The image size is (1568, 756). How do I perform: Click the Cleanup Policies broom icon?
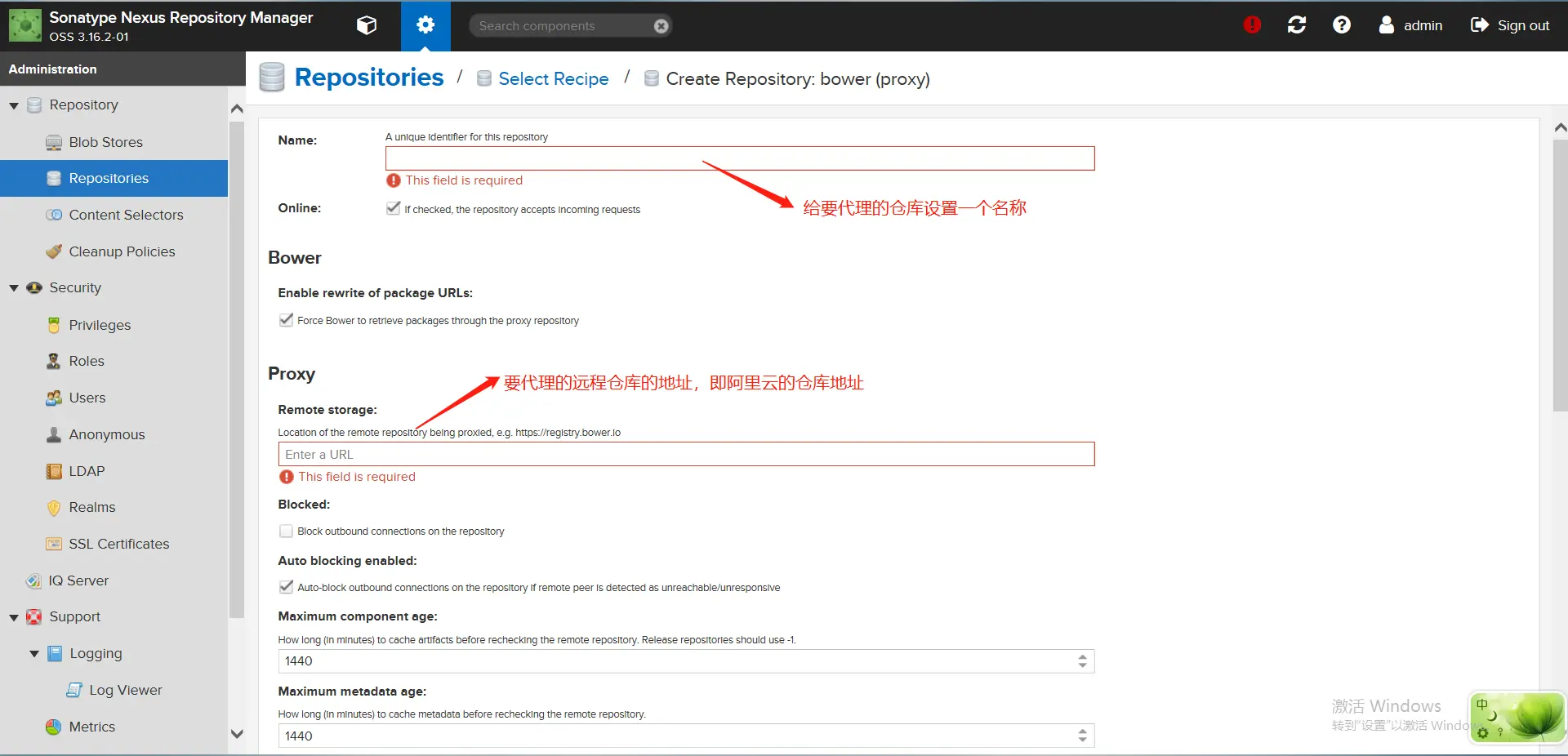(54, 251)
